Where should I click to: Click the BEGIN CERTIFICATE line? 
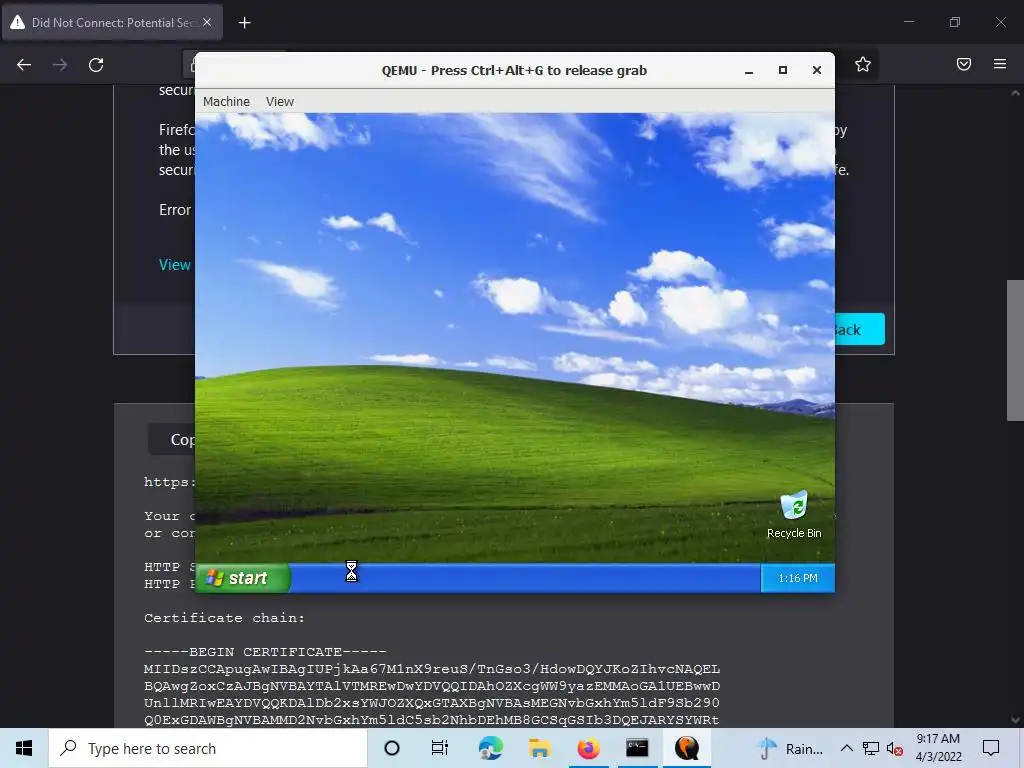[265, 652]
